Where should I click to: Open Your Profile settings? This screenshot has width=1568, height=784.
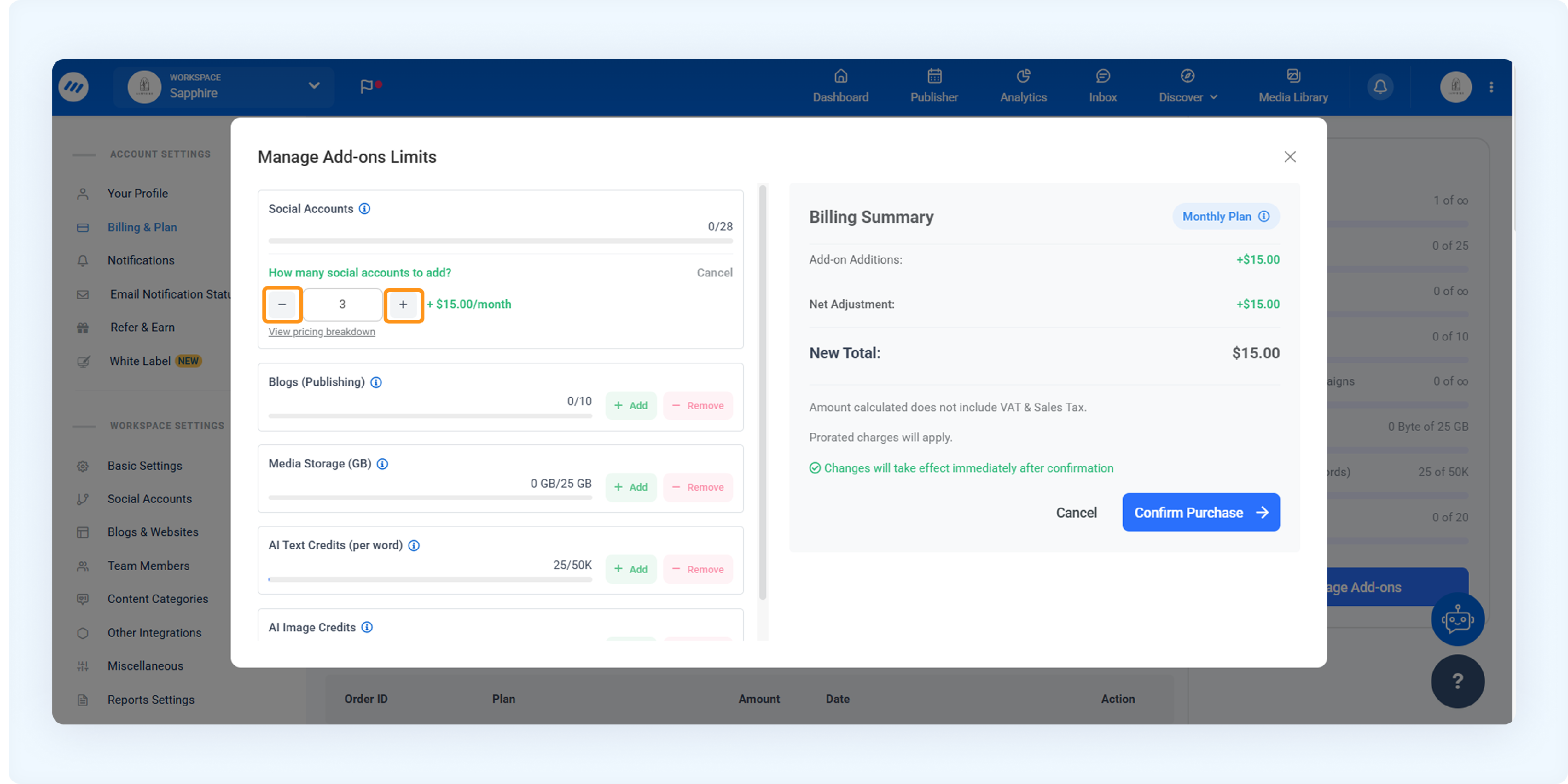pyautogui.click(x=137, y=193)
